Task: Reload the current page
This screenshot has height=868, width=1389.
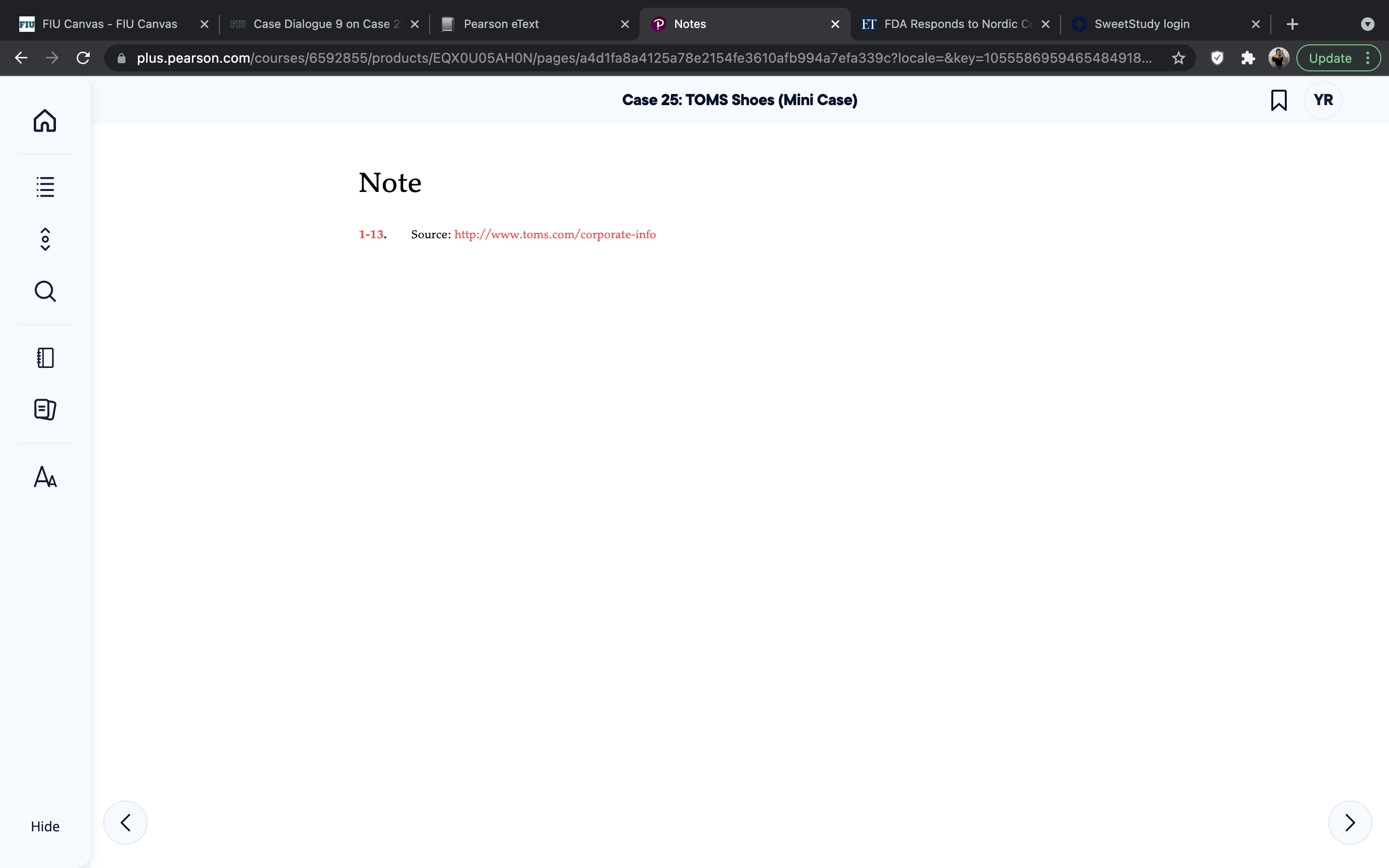Action: tap(83, 58)
